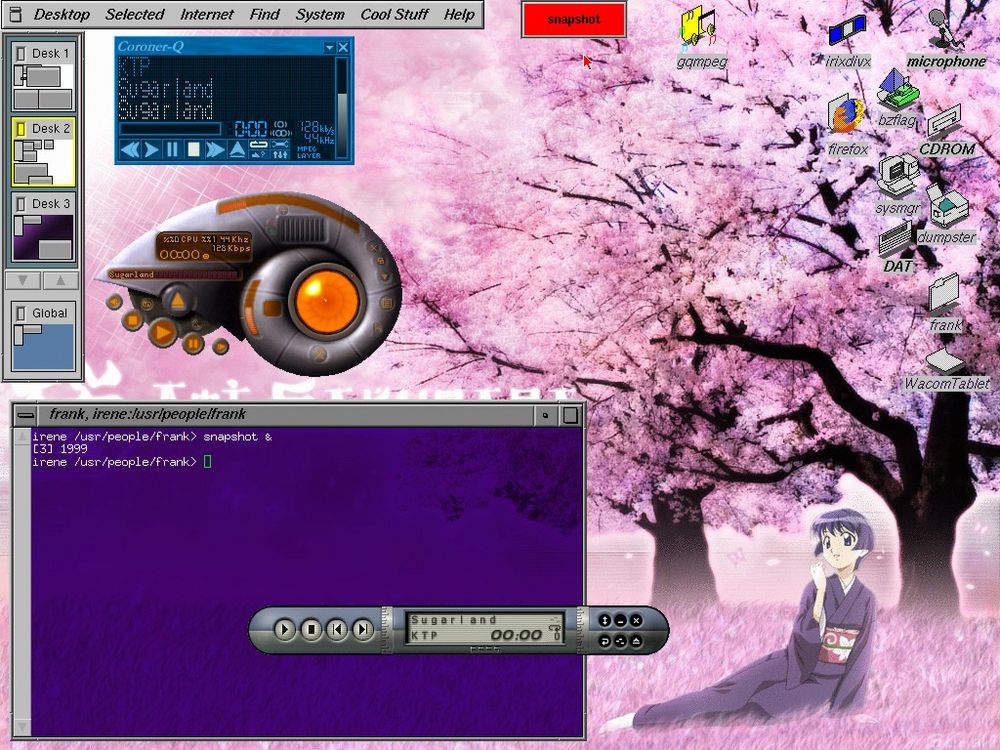1000x750 pixels.
Task: Open the Help menu in toolchest
Action: click(459, 14)
